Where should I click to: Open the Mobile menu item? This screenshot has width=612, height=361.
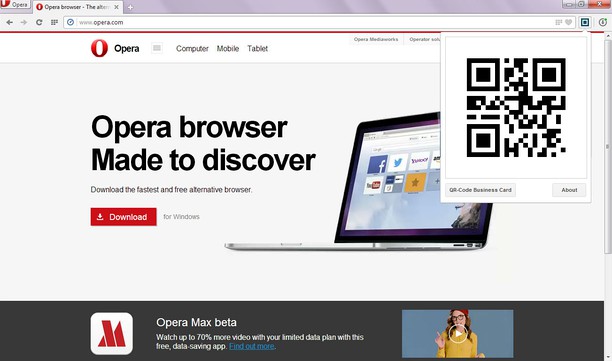pyautogui.click(x=228, y=48)
